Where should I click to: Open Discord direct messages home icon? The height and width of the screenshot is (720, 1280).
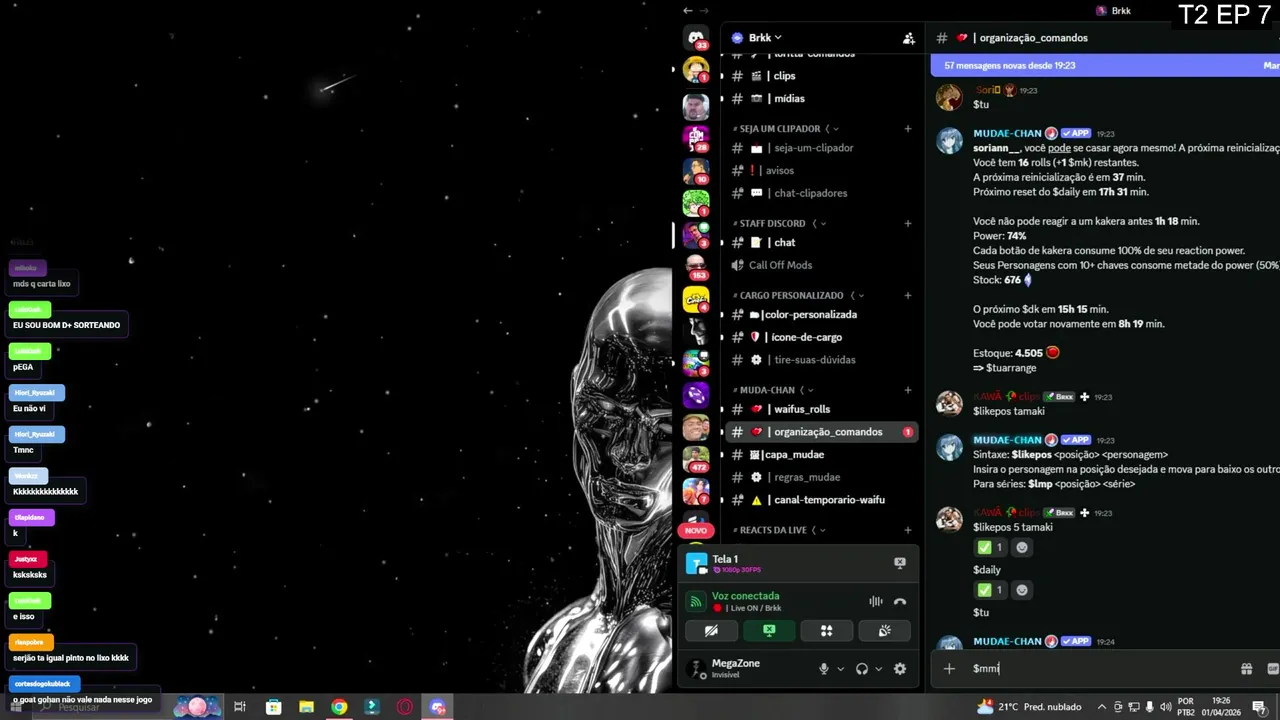tap(696, 38)
